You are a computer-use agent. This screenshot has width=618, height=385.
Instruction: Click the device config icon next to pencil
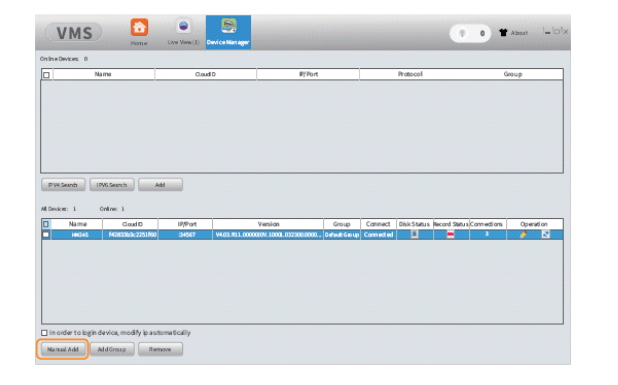(x=545, y=234)
